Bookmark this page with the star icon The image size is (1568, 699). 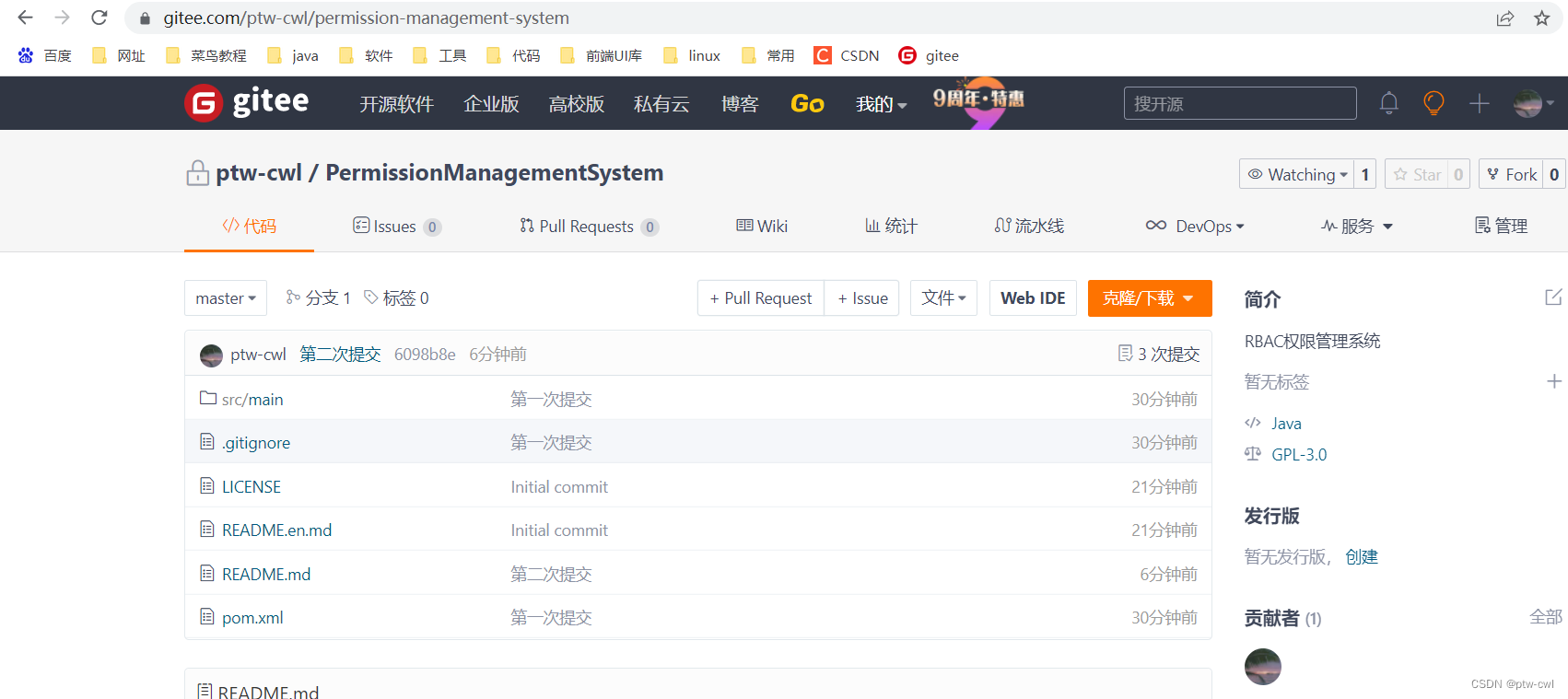point(1542,18)
